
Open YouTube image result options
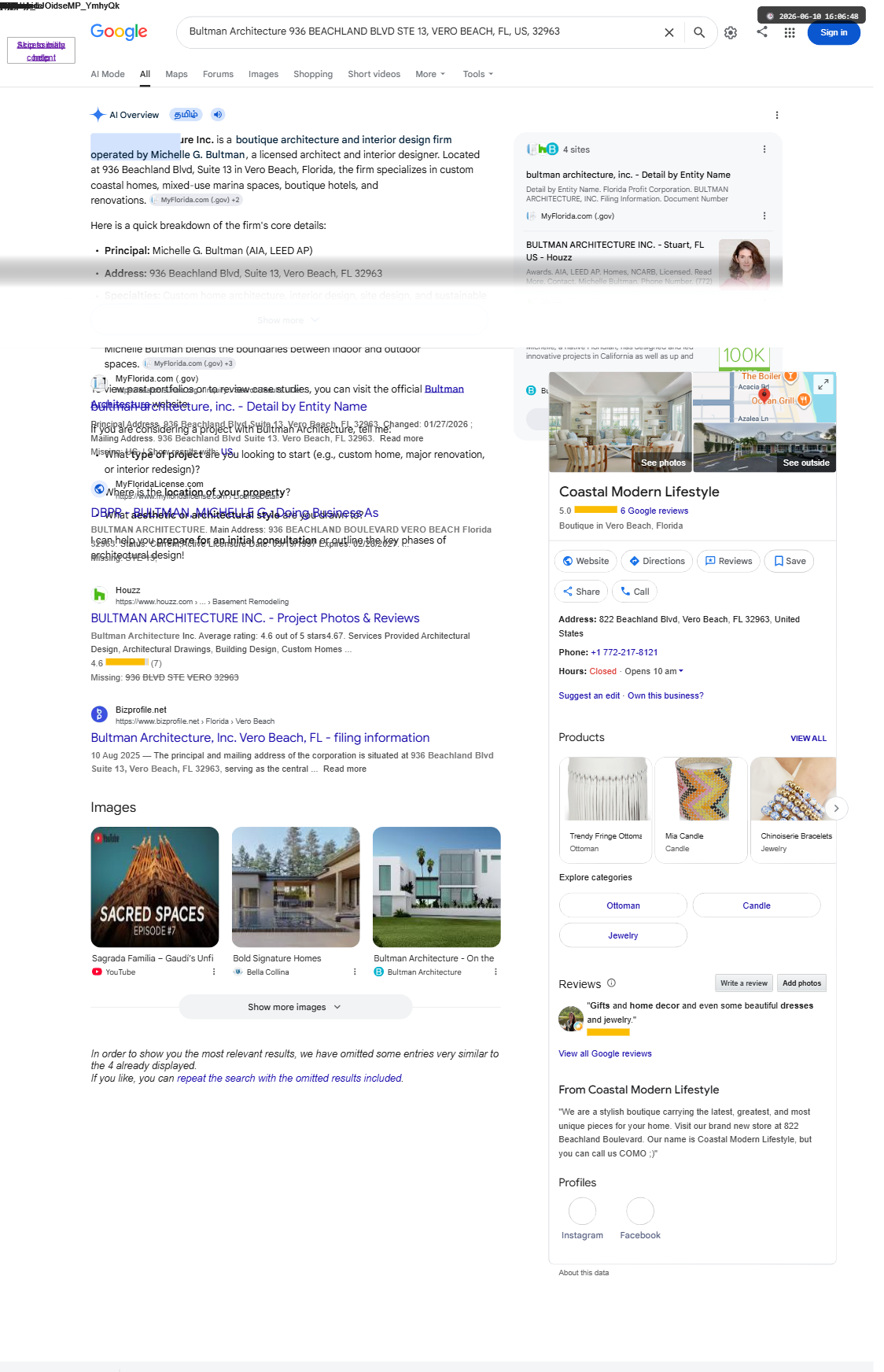(214, 972)
